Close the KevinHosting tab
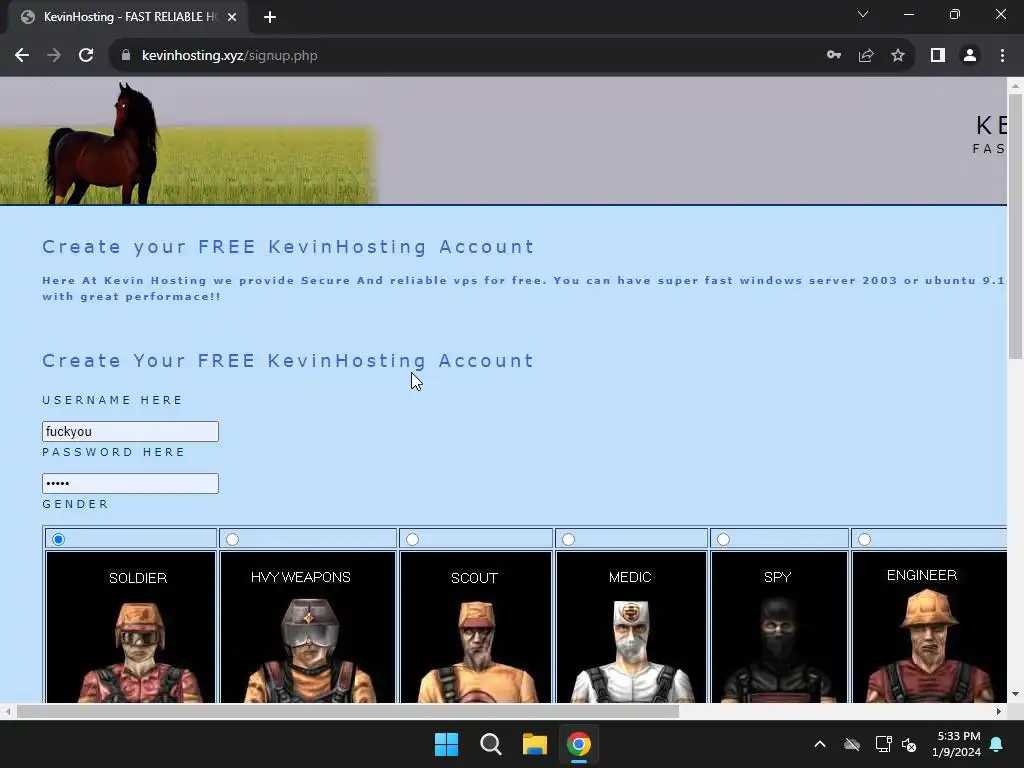 [x=232, y=17]
